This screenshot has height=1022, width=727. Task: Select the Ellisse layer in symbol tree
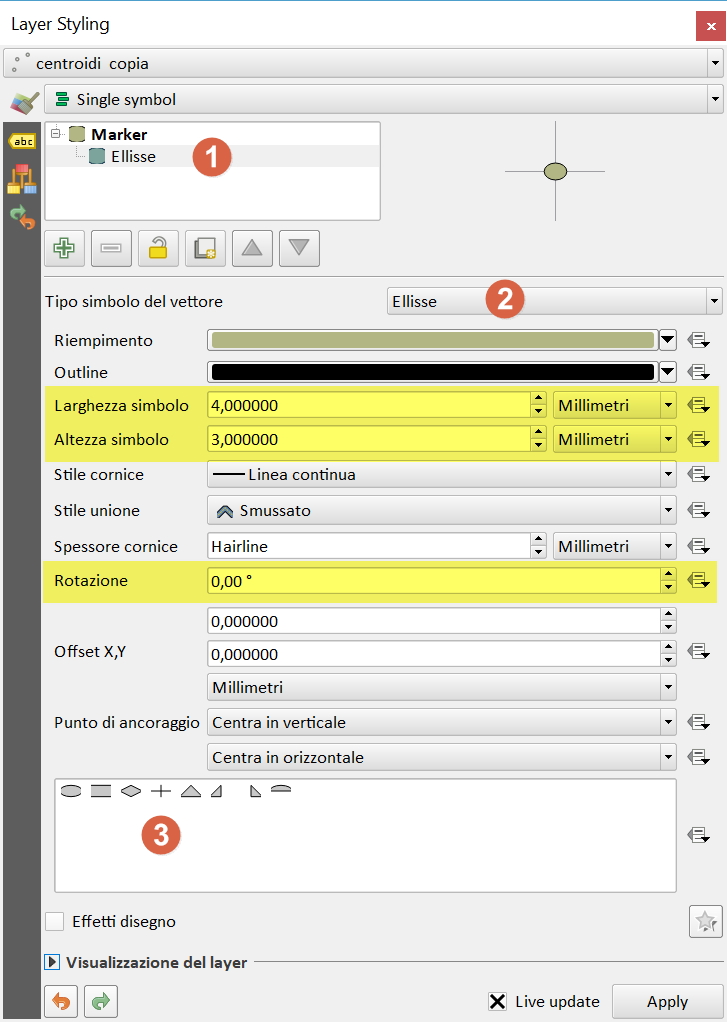133,156
